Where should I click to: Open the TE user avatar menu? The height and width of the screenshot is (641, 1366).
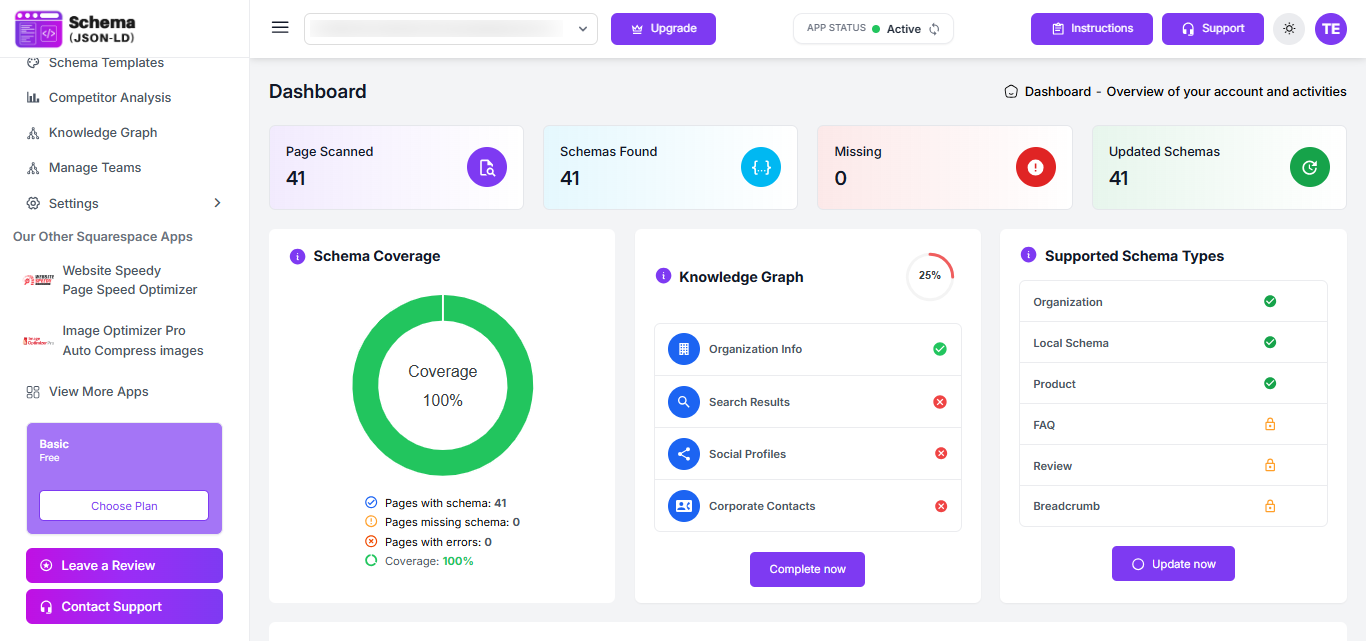point(1331,29)
